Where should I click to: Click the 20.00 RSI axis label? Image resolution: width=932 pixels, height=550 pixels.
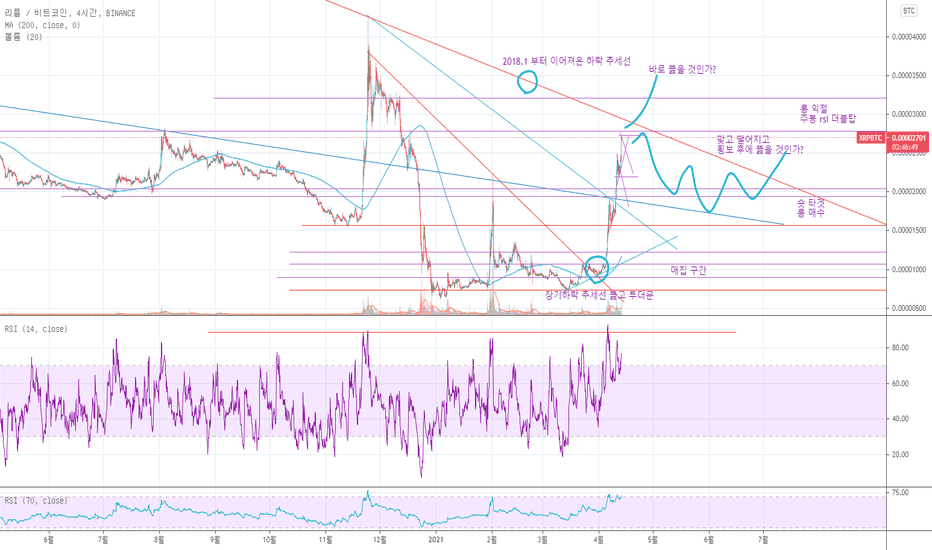coord(900,454)
